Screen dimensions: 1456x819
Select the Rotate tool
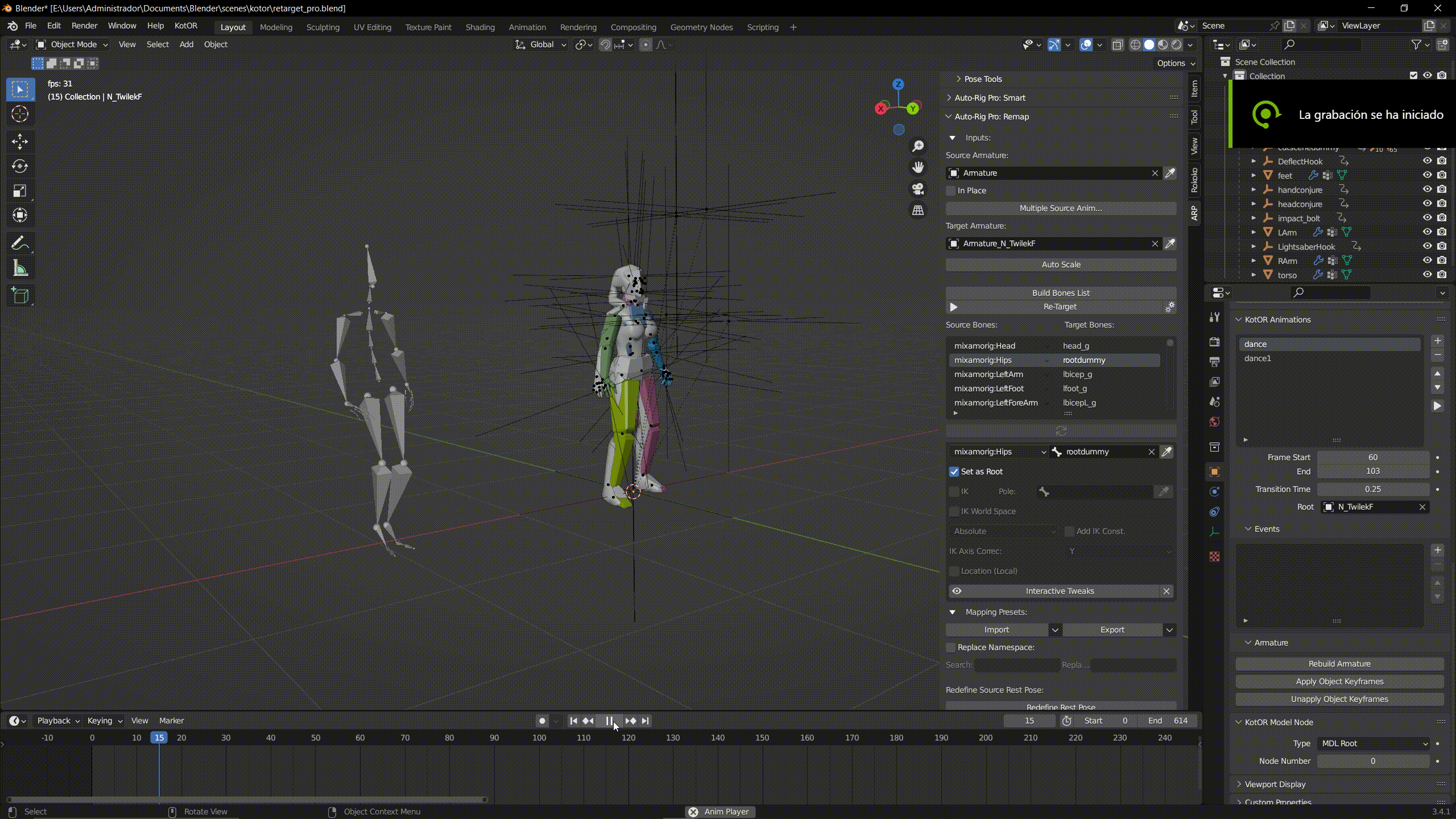[20, 166]
